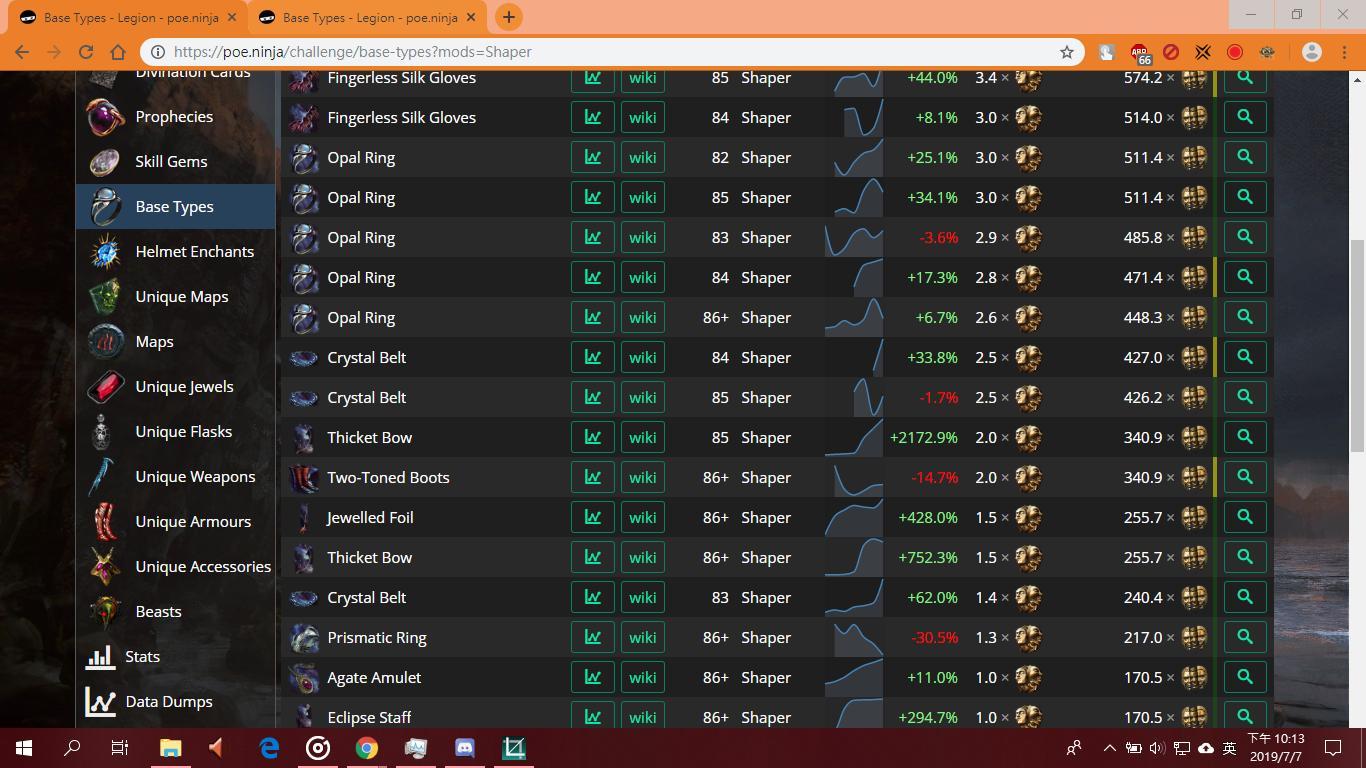The height and width of the screenshot is (768, 1366).
Task: Click magnifier icon for Prismatic Ring row
Action: pyautogui.click(x=1245, y=637)
